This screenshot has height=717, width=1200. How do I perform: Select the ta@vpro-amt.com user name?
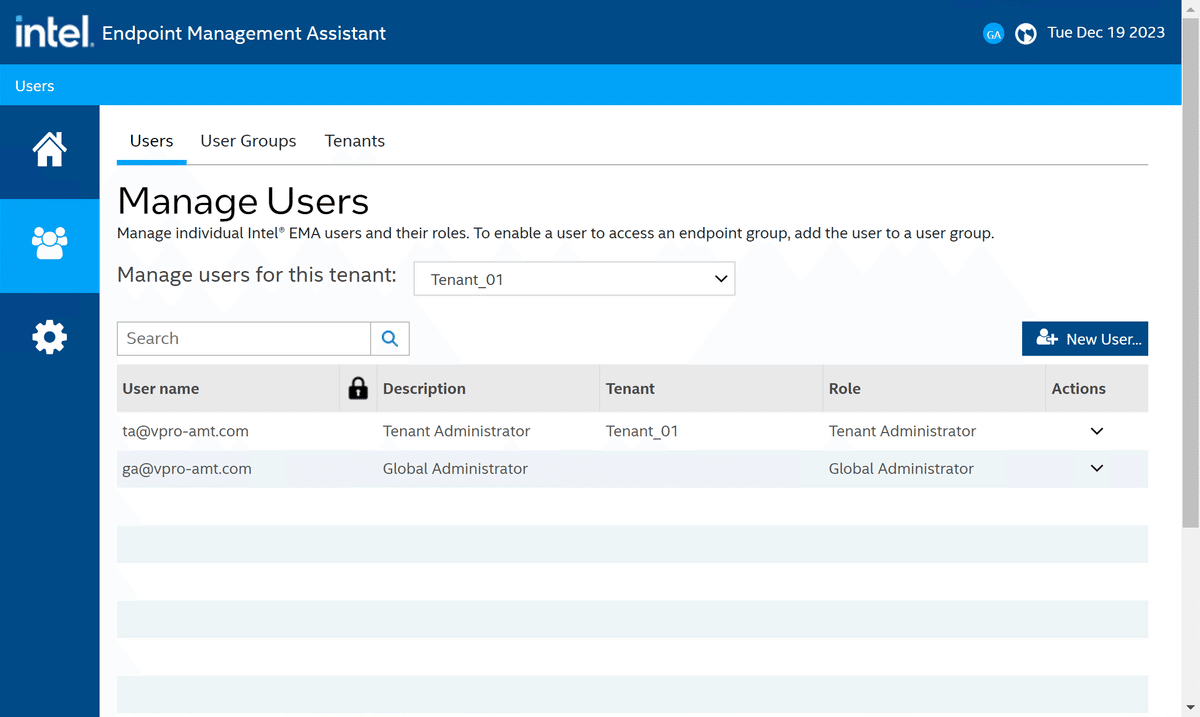point(185,431)
